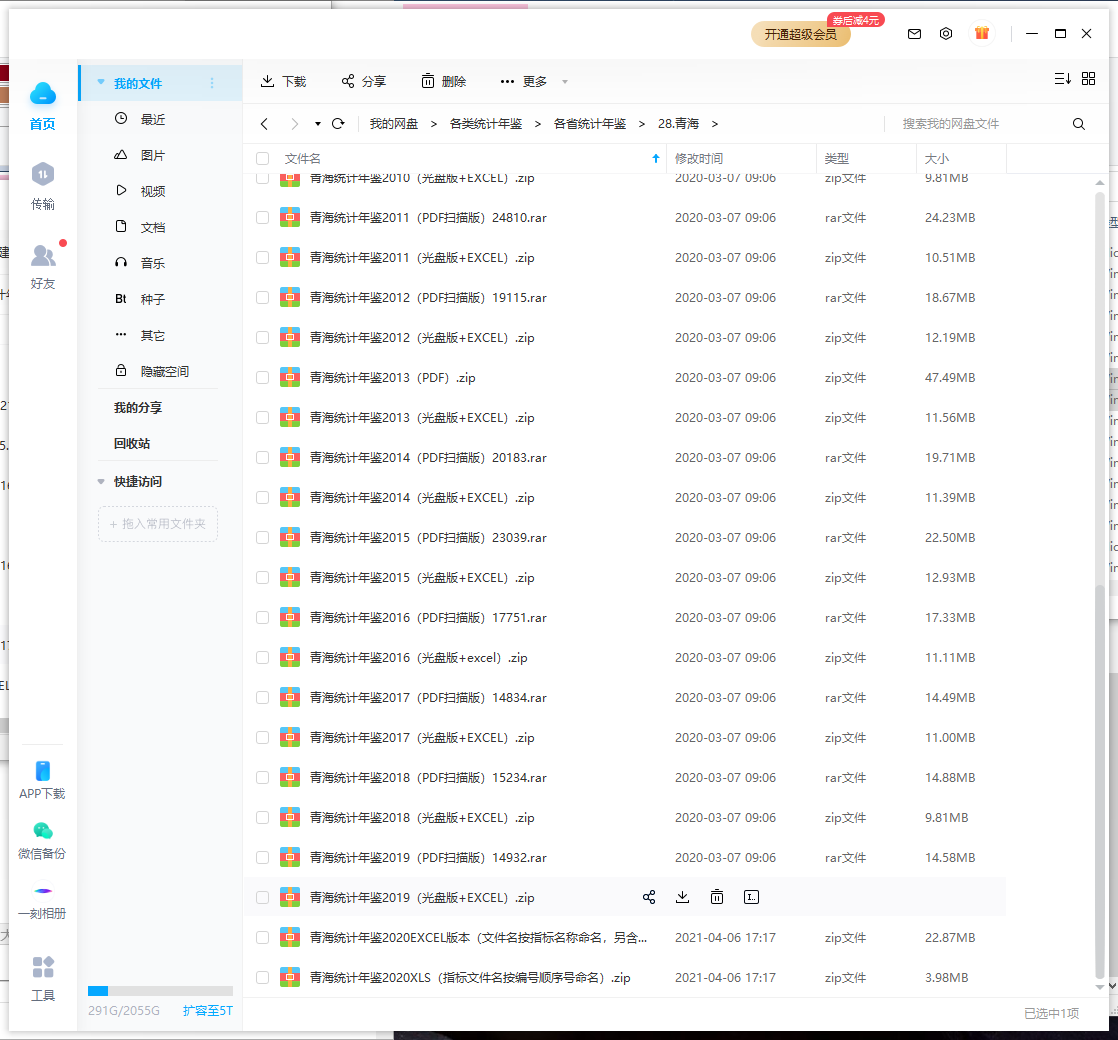Open WeChat backup icon
1118x1040 pixels.
click(43, 831)
